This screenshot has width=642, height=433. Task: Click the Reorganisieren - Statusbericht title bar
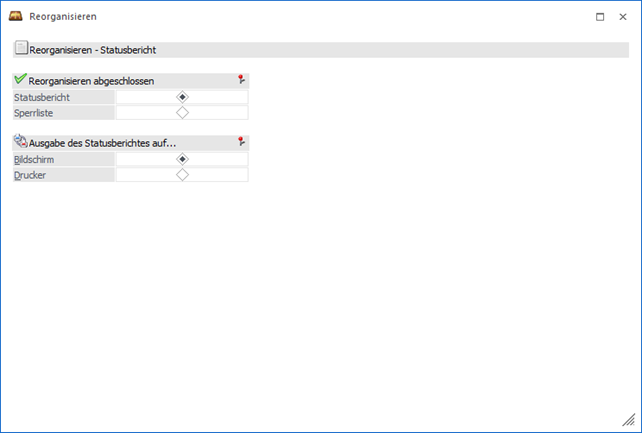click(x=320, y=49)
